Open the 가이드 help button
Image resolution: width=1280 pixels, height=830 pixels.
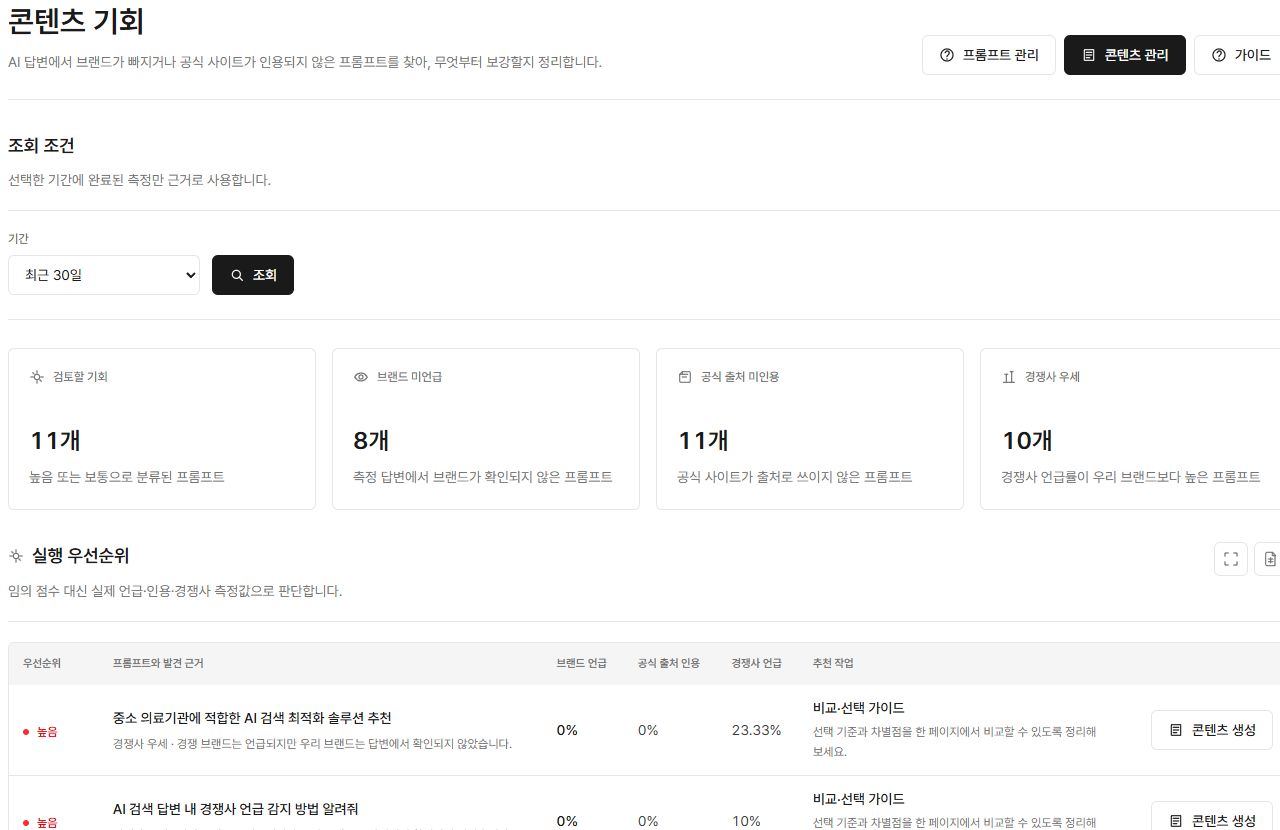[x=1240, y=55]
